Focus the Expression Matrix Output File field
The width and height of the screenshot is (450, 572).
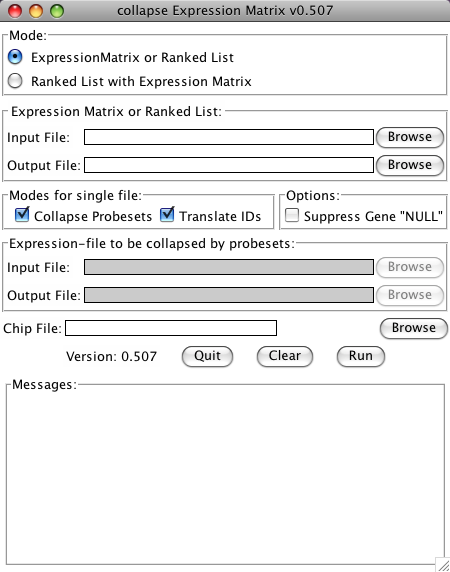[229, 165]
